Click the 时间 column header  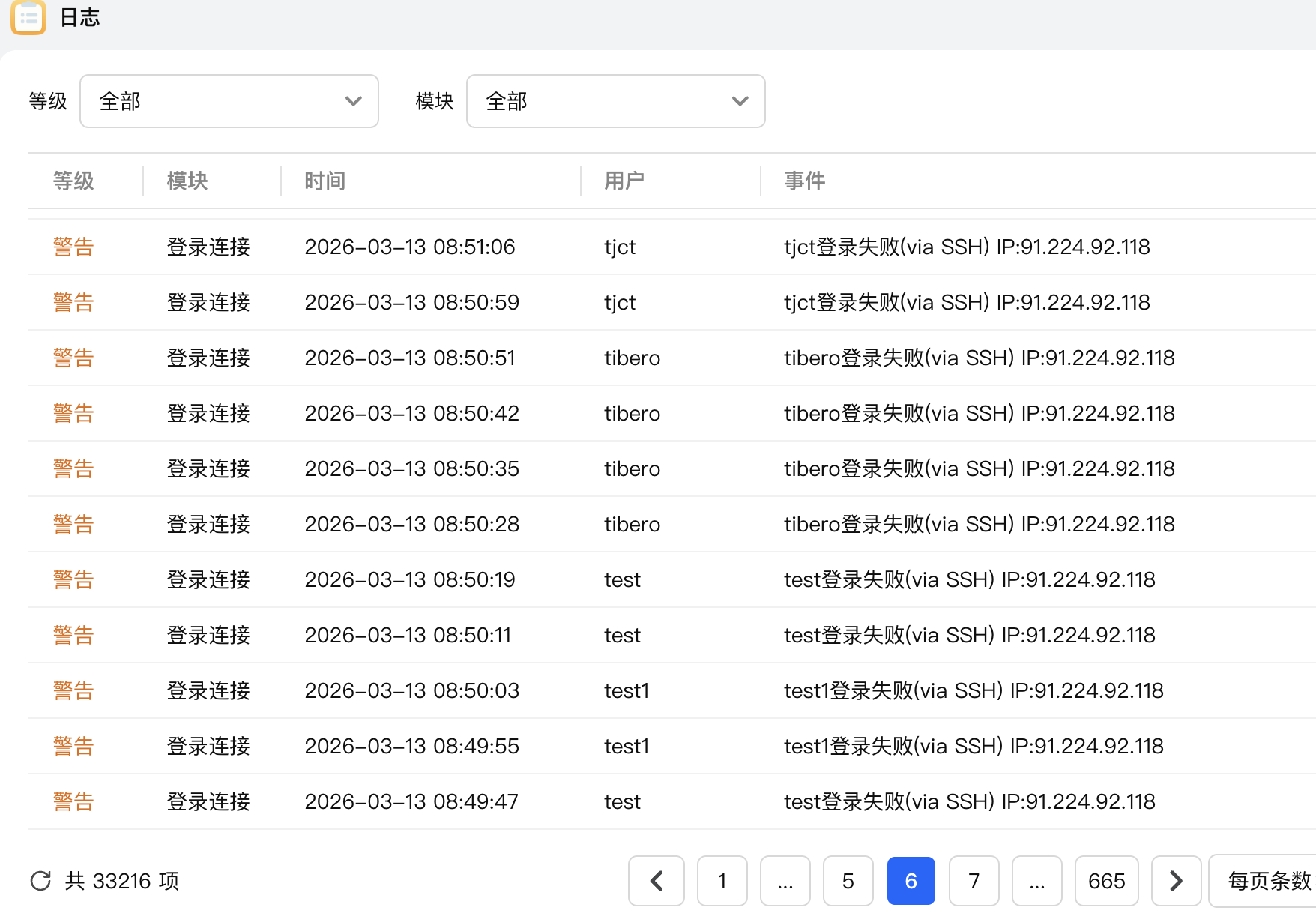[x=325, y=181]
